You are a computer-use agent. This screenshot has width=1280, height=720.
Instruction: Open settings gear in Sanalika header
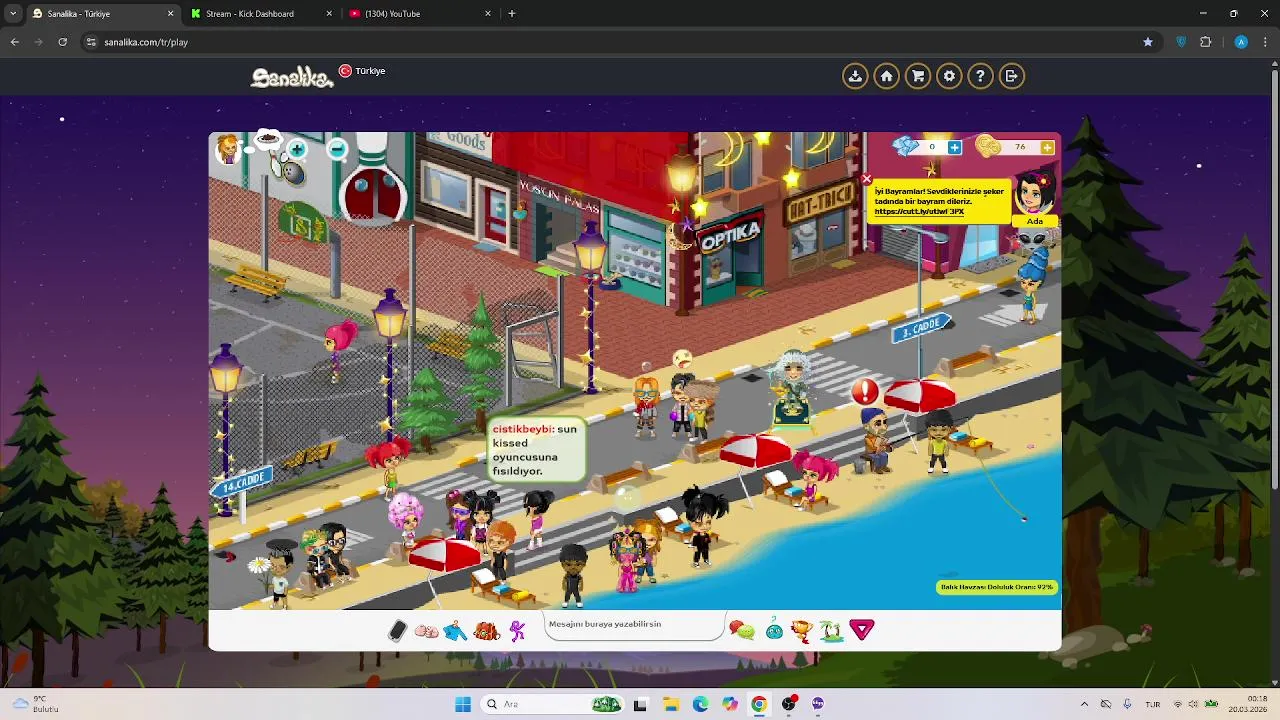coord(949,76)
